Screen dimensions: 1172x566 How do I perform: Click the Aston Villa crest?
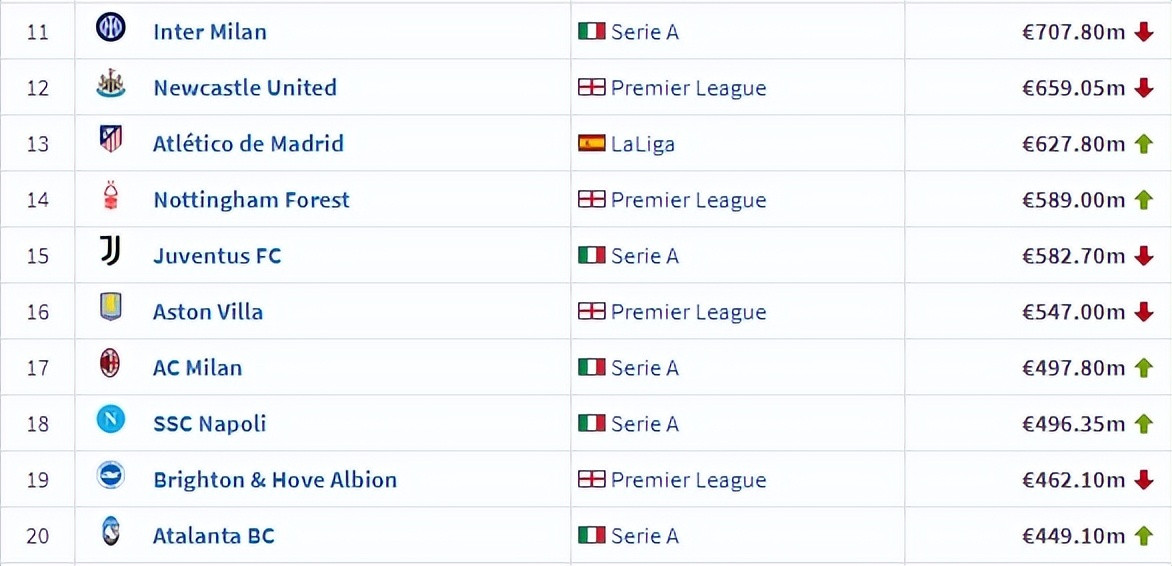click(111, 307)
